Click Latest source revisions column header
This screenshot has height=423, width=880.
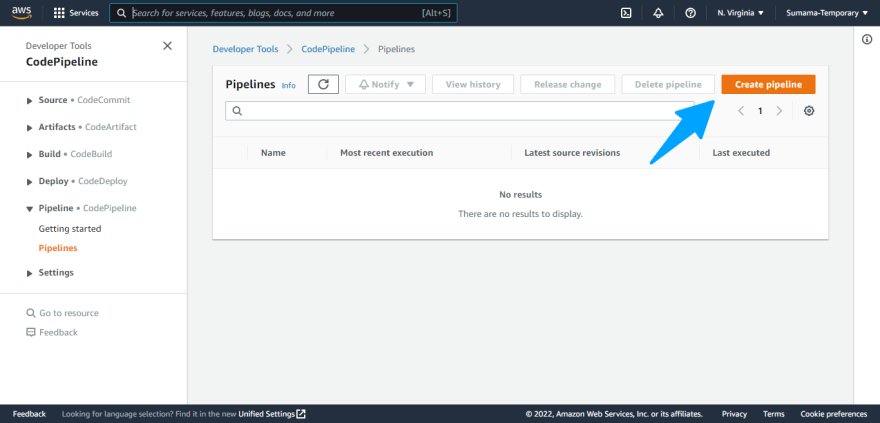pos(572,153)
